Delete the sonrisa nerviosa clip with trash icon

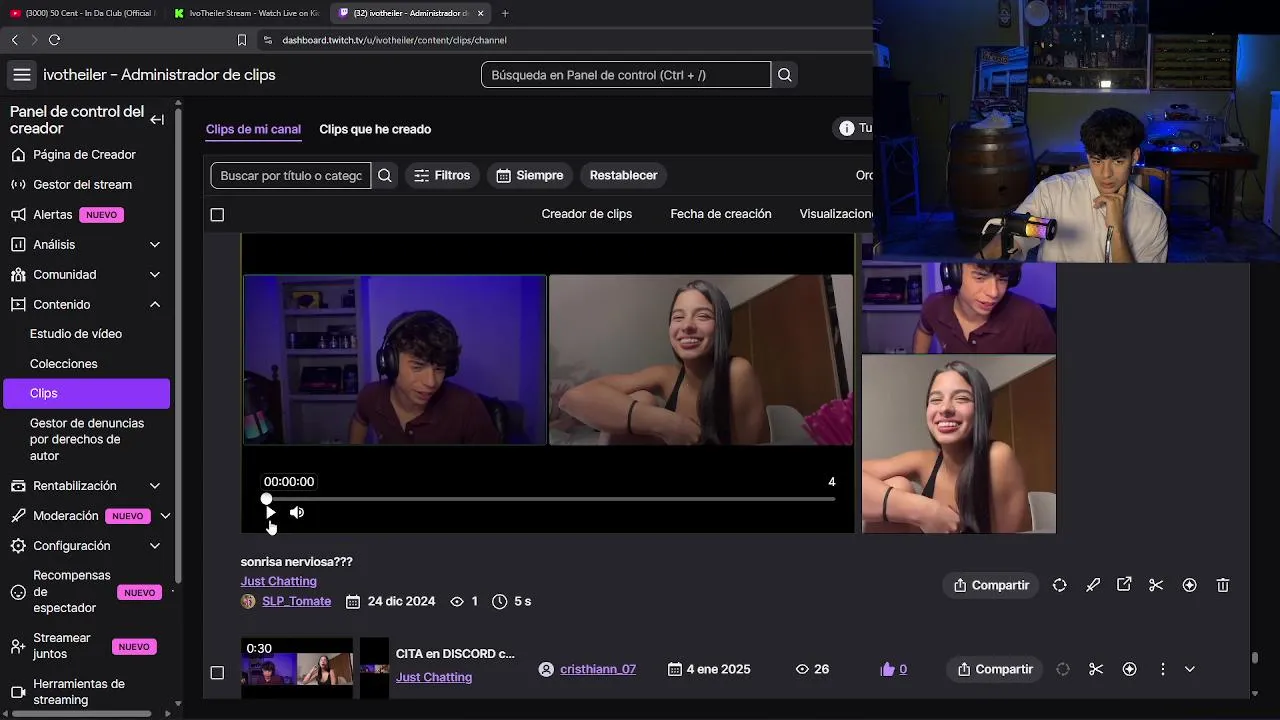[1222, 585]
